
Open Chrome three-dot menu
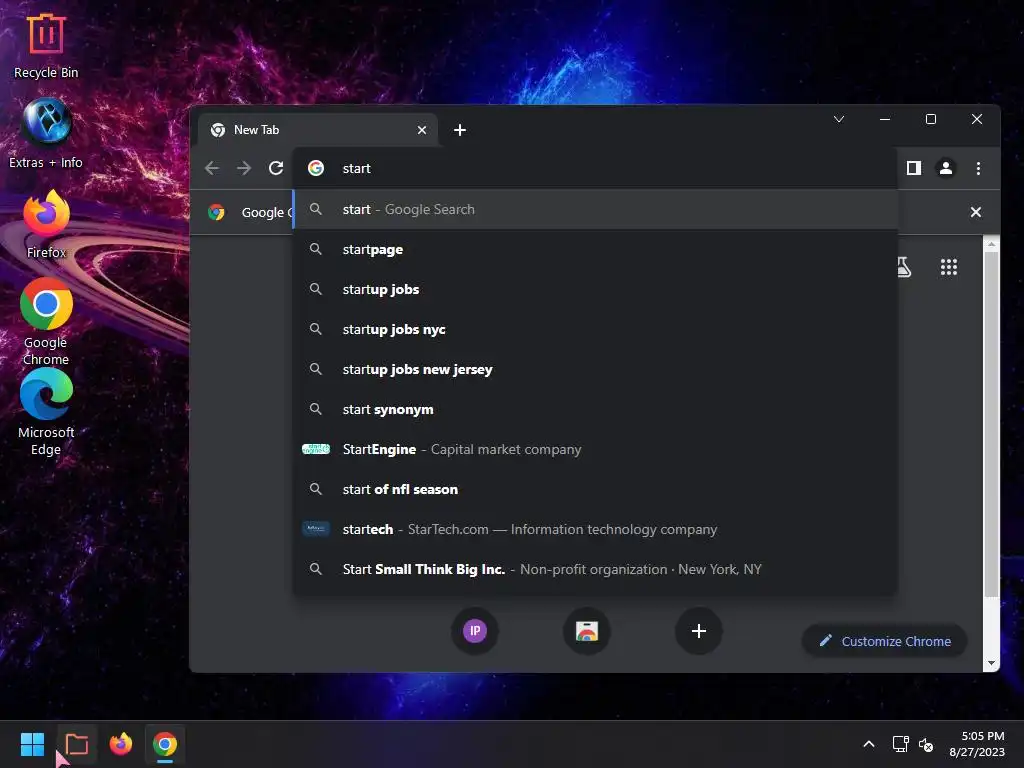pyautogui.click(x=978, y=168)
